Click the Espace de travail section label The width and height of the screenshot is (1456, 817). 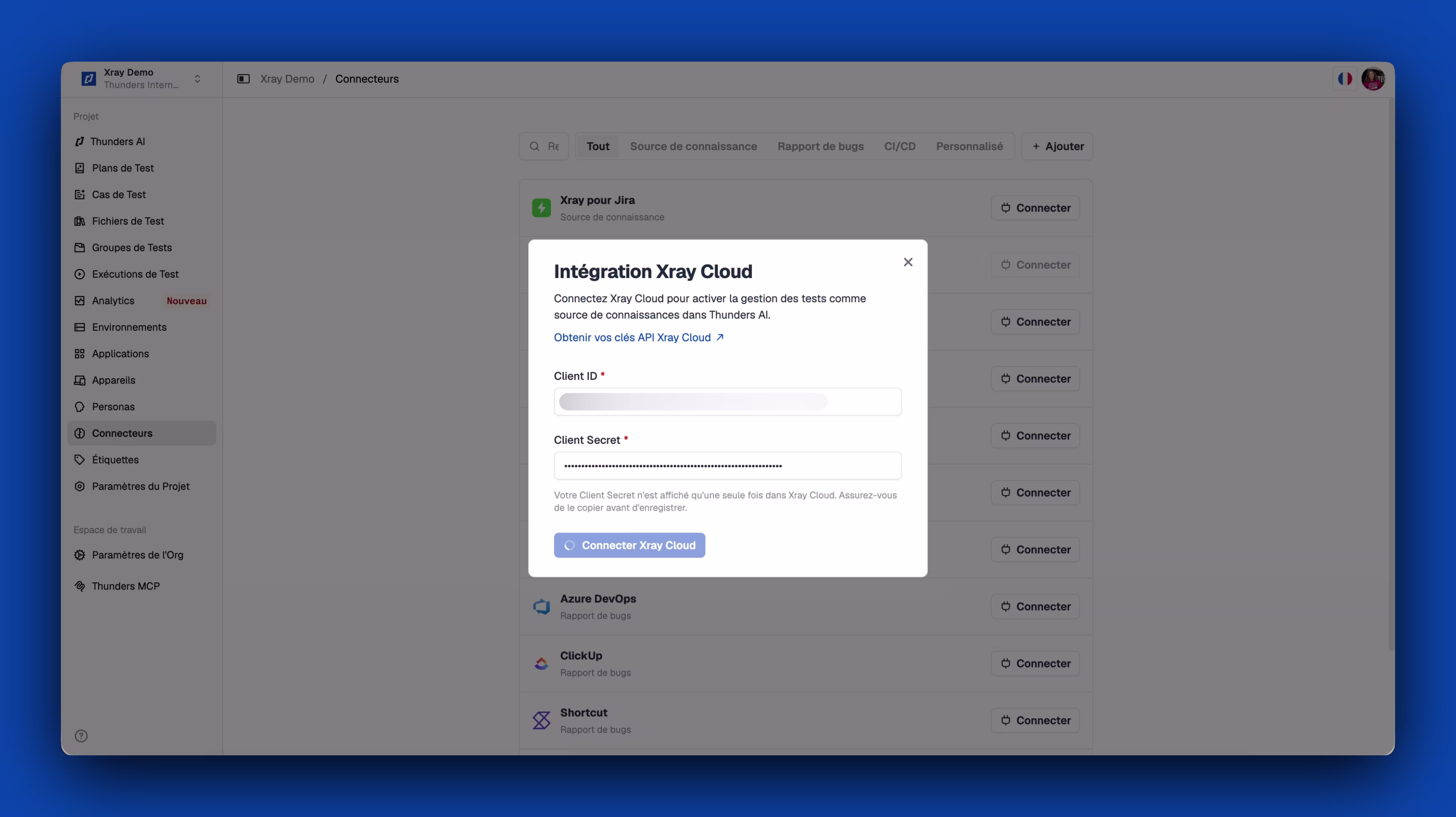[x=110, y=530]
